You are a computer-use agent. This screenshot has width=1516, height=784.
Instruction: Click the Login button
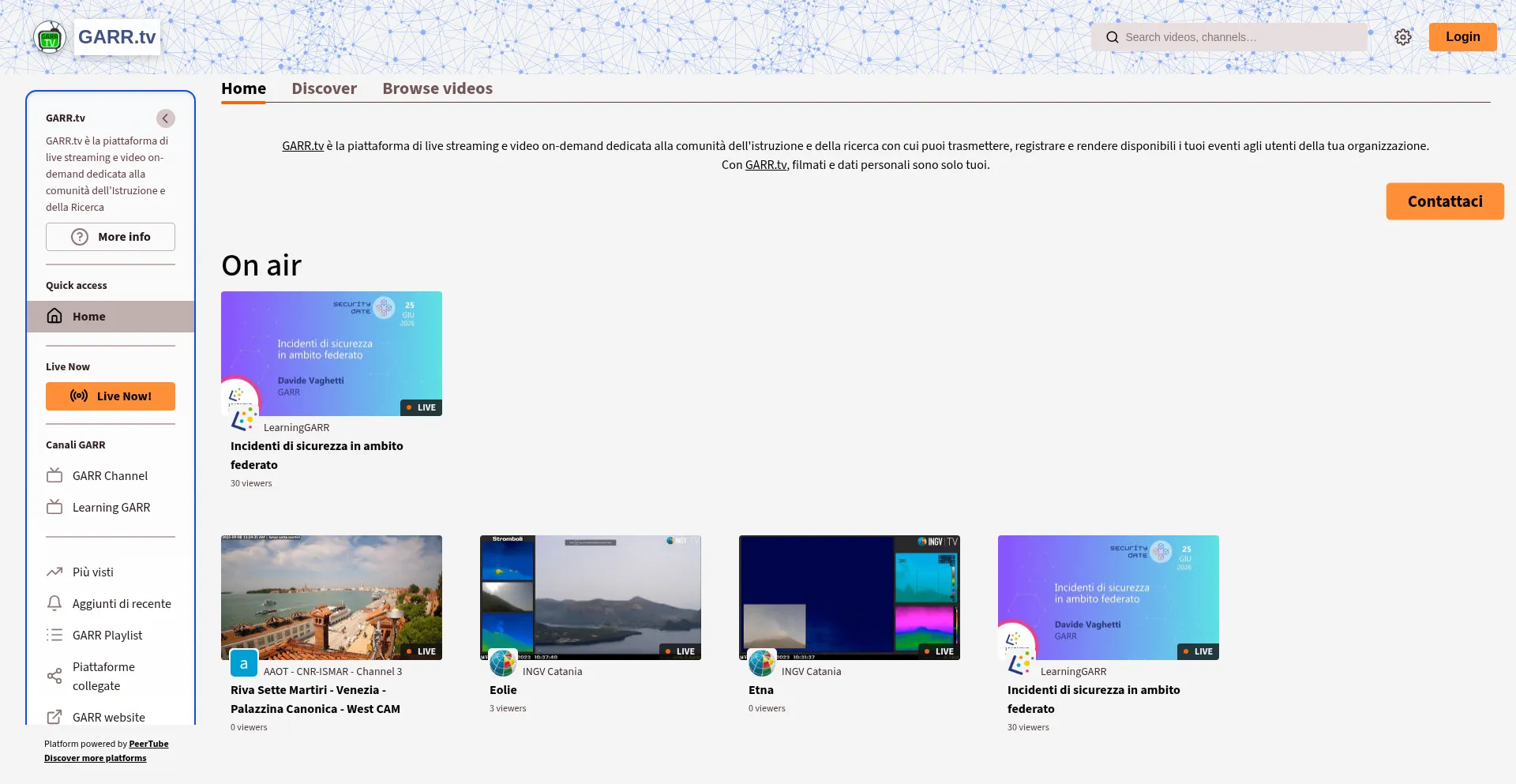1462,37
